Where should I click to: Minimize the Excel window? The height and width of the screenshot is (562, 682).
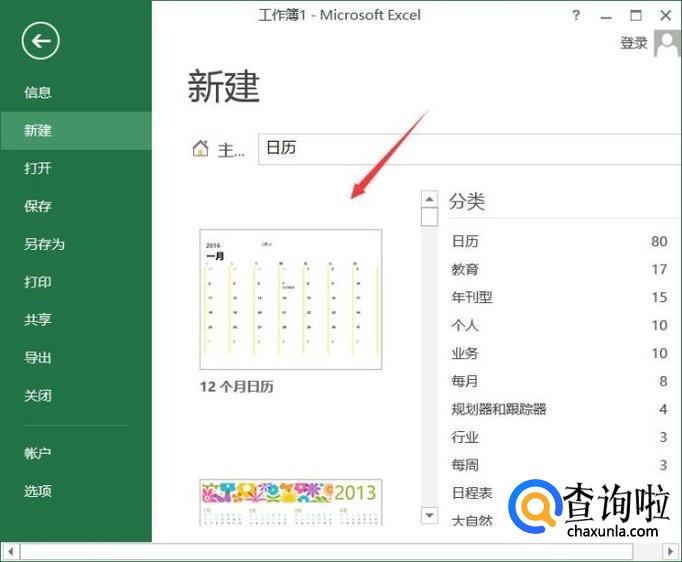(606, 17)
